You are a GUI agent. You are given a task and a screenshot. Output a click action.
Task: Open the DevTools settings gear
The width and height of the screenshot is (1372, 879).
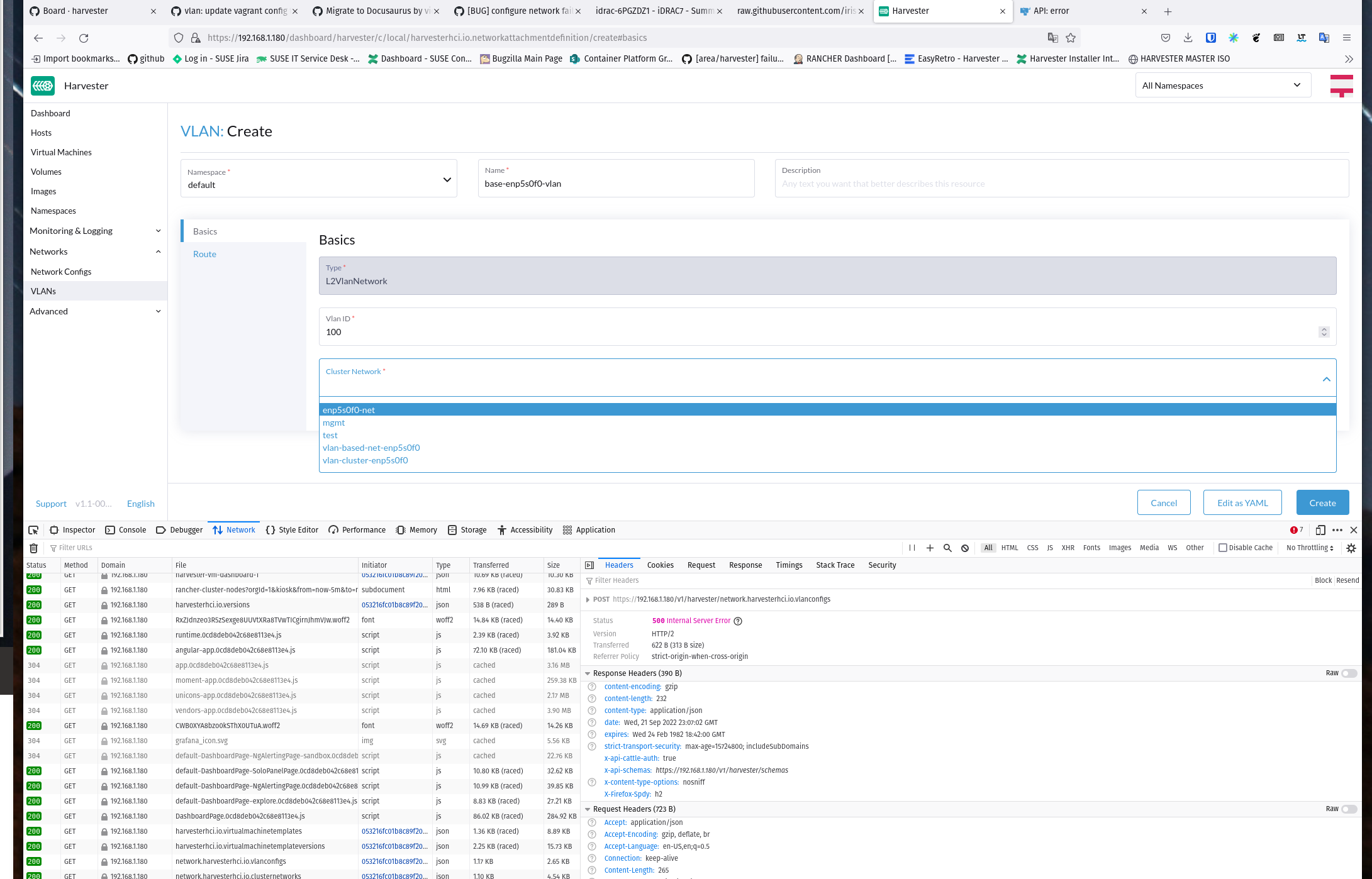click(x=1351, y=548)
